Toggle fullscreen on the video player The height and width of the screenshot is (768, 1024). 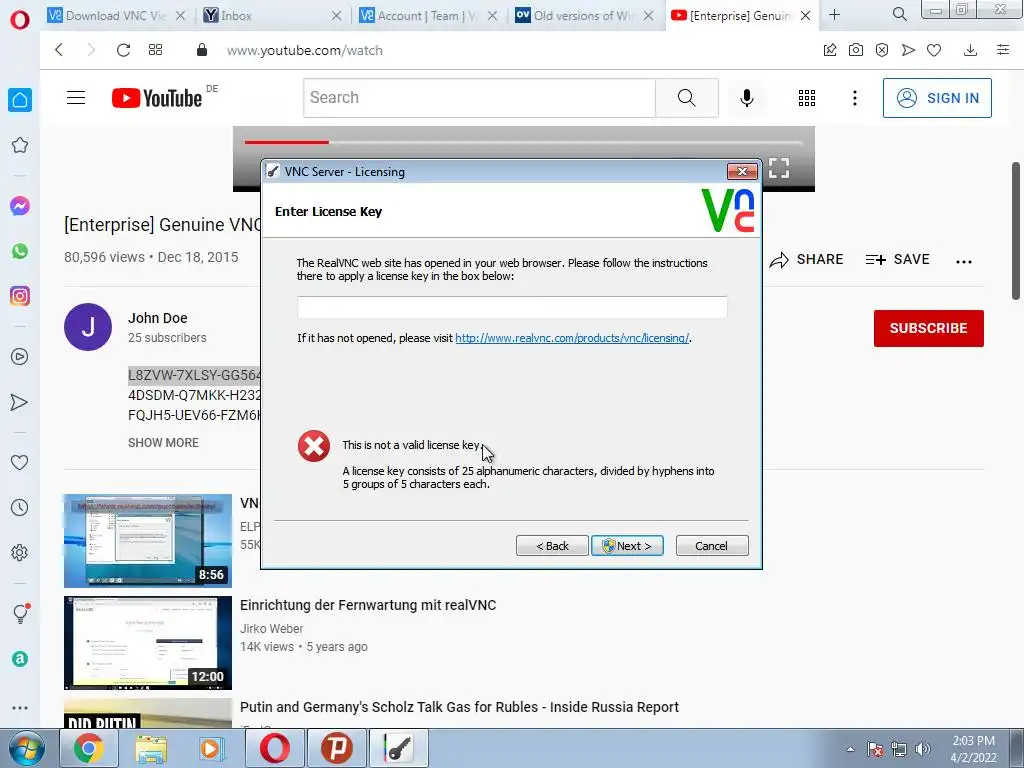click(x=778, y=168)
